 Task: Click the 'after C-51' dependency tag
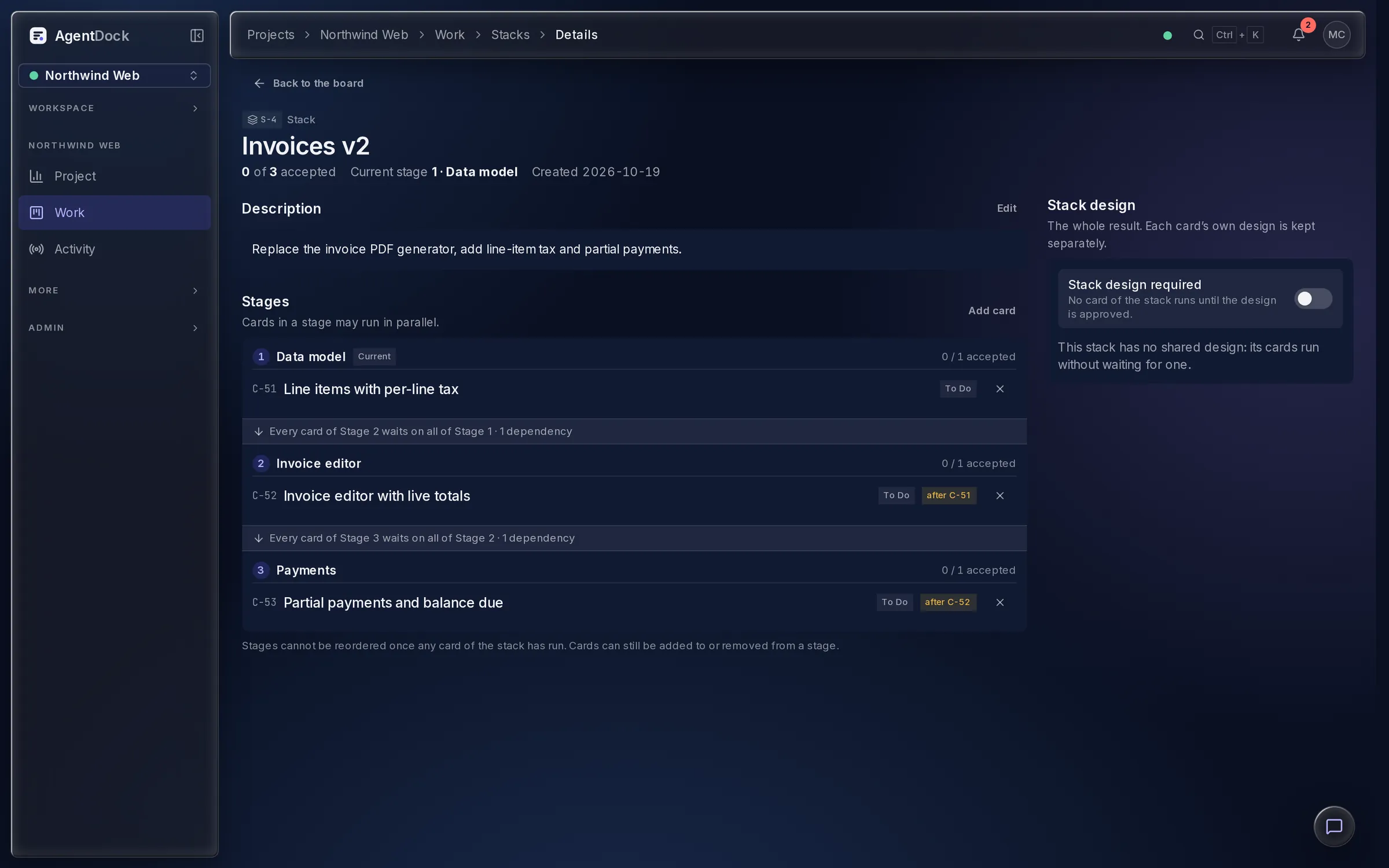(x=949, y=495)
